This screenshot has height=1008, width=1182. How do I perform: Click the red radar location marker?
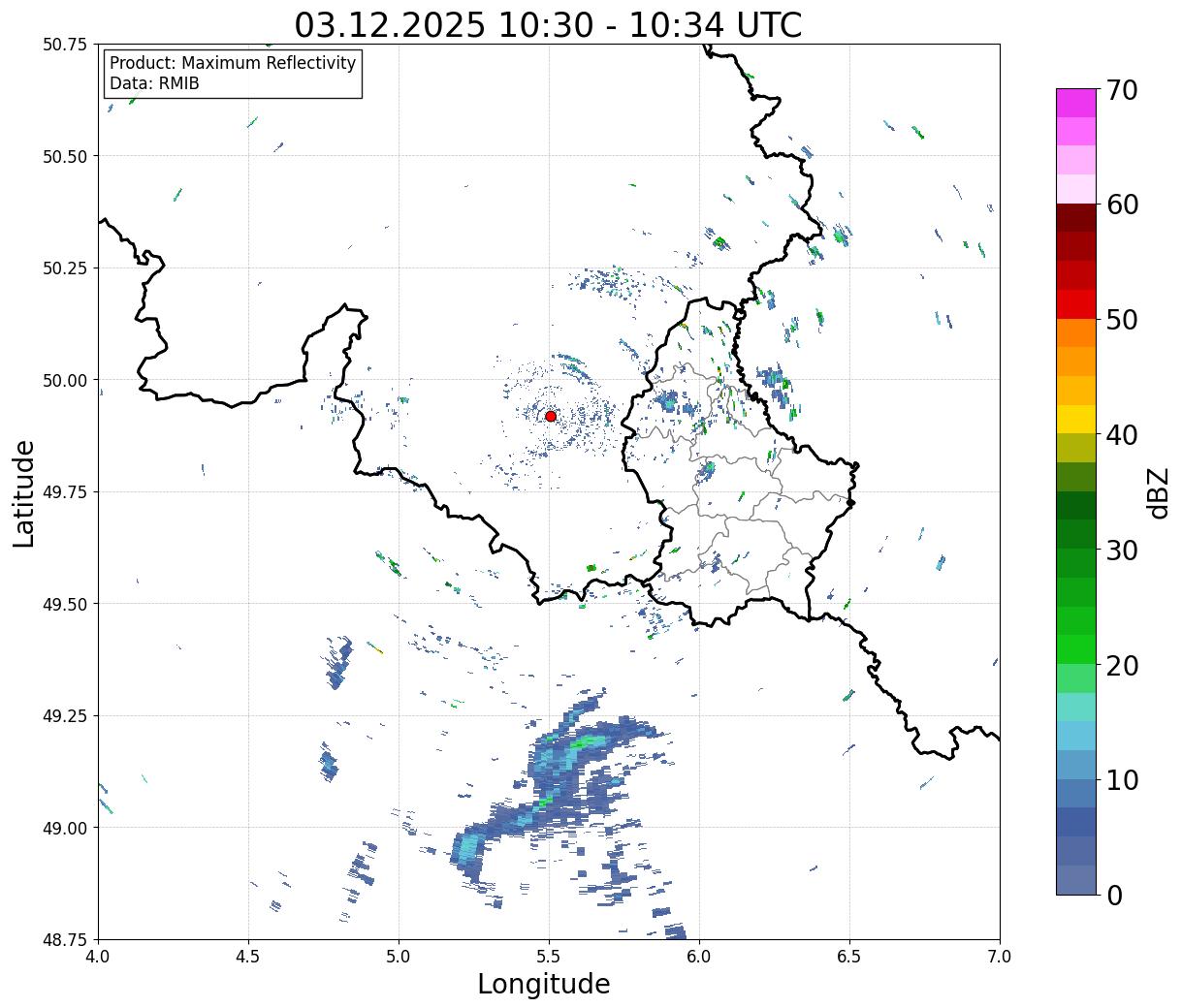551,416
